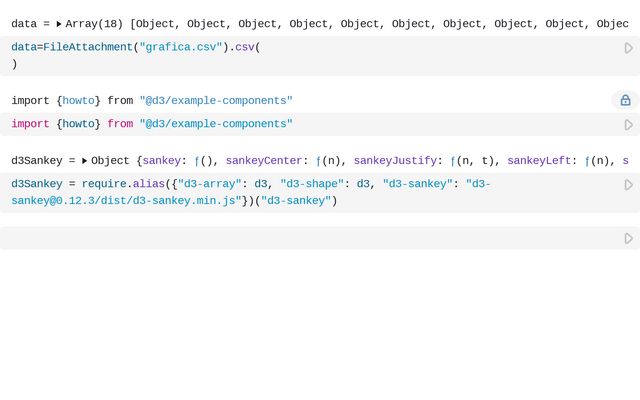Click the lock icon on import output
The image size is (640, 400).
click(625, 100)
